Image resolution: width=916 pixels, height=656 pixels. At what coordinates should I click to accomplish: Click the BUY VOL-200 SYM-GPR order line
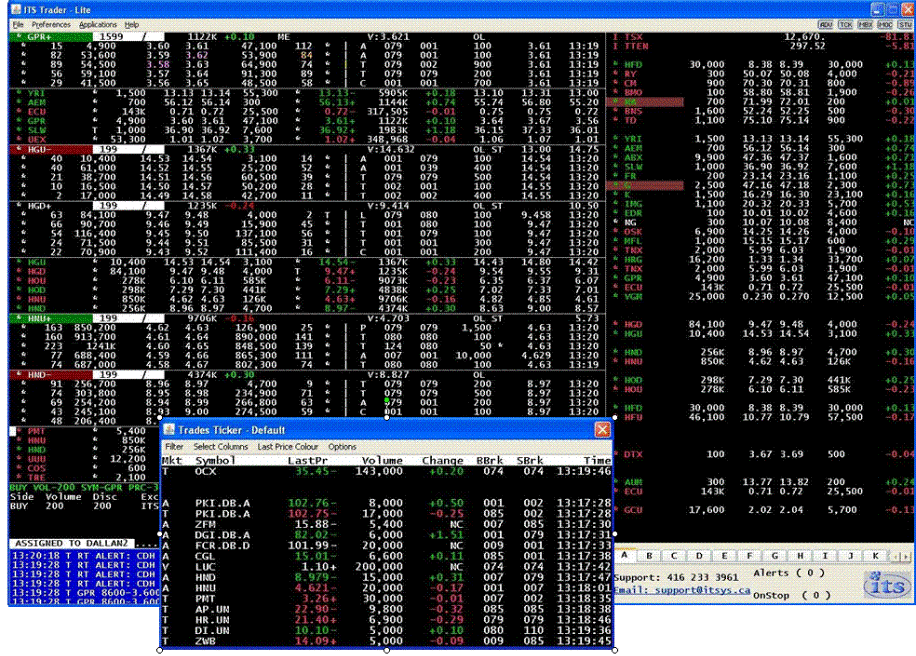coord(84,487)
